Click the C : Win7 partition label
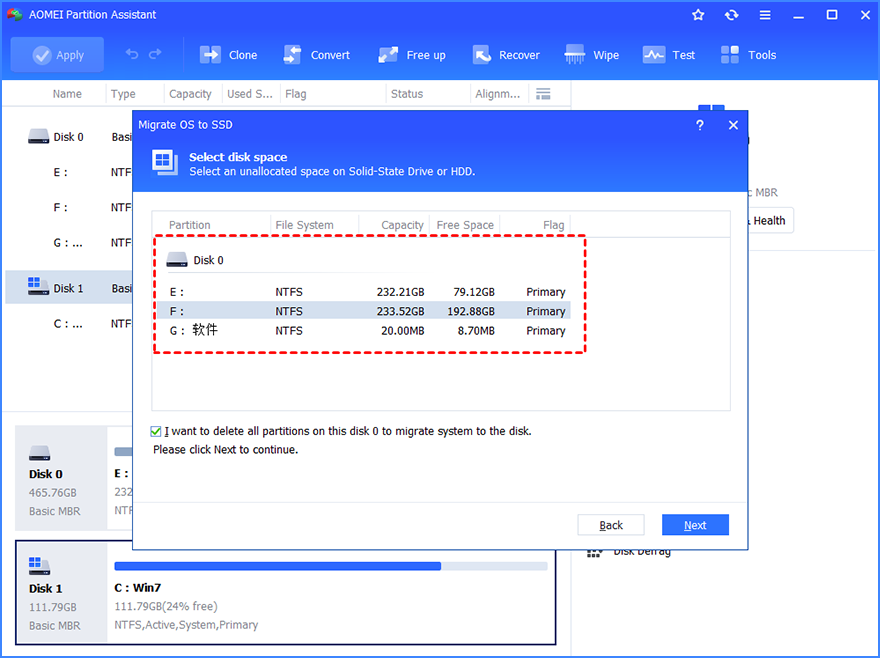This screenshot has width=880, height=658. (x=138, y=588)
